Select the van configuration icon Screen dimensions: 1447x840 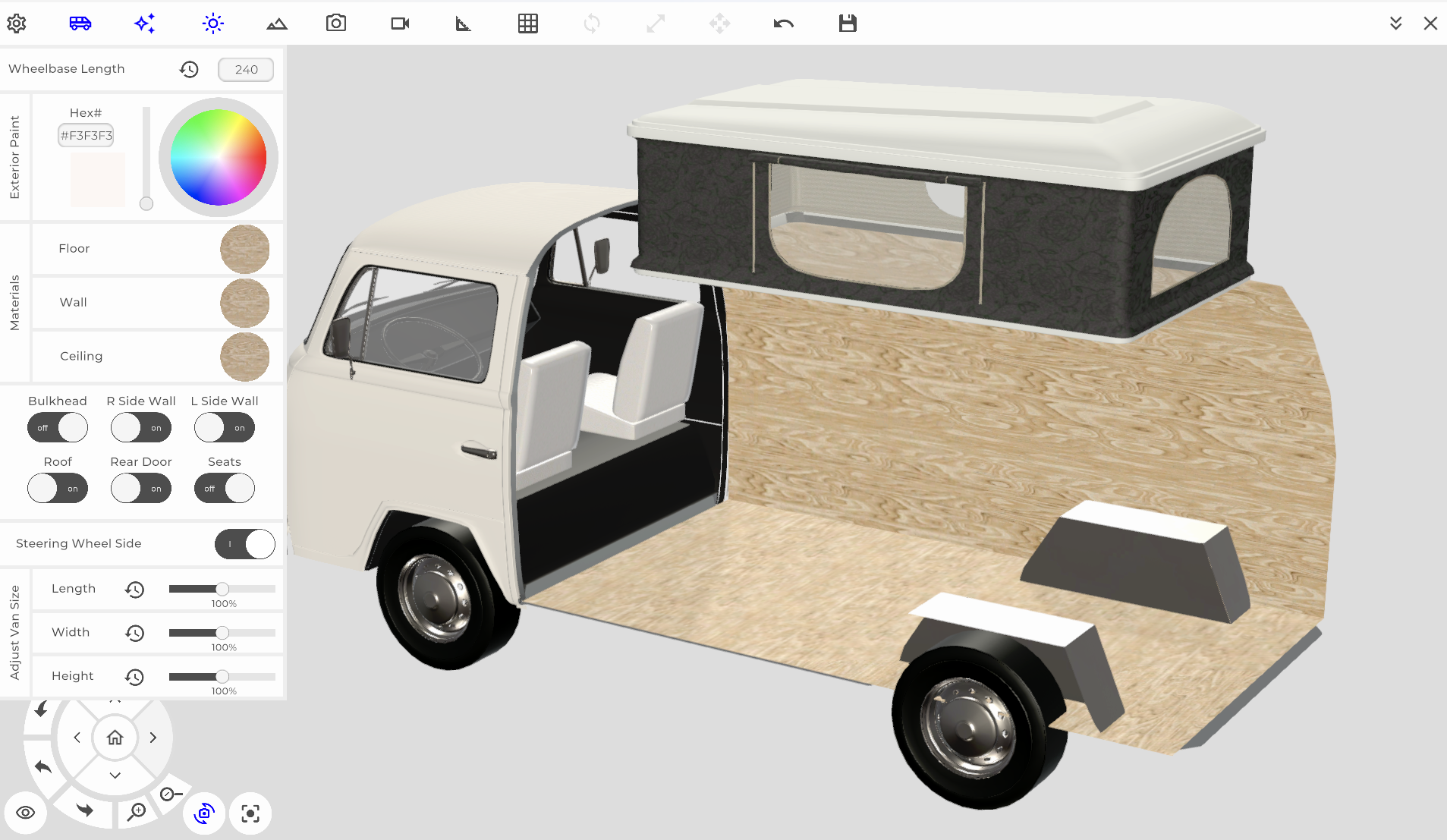pyautogui.click(x=80, y=24)
